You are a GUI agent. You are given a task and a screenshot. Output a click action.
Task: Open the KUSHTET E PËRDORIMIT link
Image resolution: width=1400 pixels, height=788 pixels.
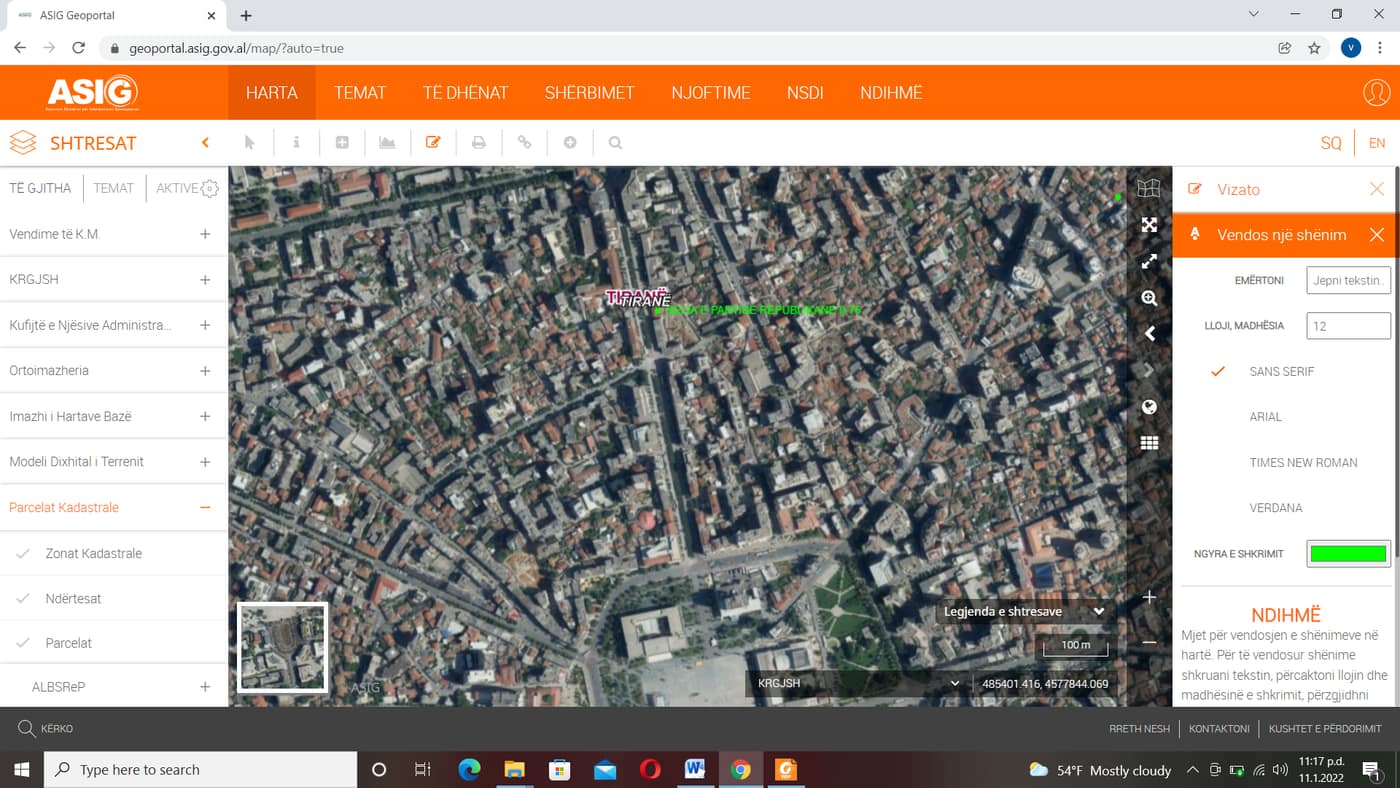pyautogui.click(x=1325, y=729)
